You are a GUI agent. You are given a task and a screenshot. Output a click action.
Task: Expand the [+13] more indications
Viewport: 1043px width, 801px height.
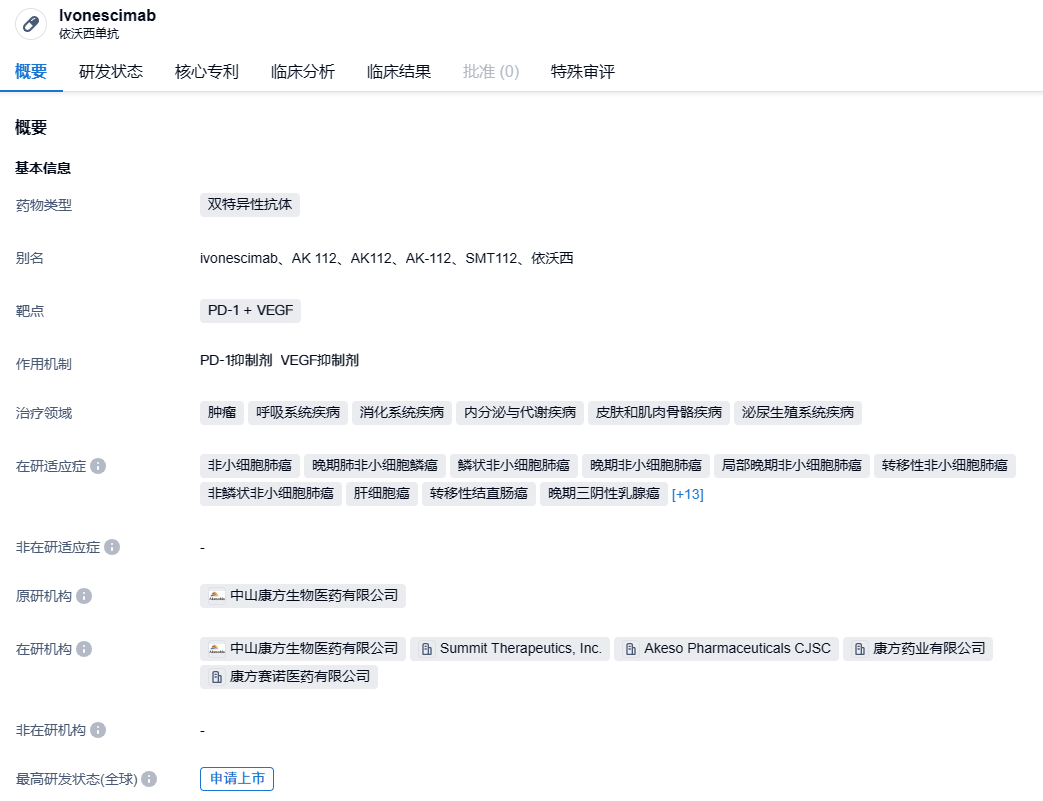(x=687, y=494)
